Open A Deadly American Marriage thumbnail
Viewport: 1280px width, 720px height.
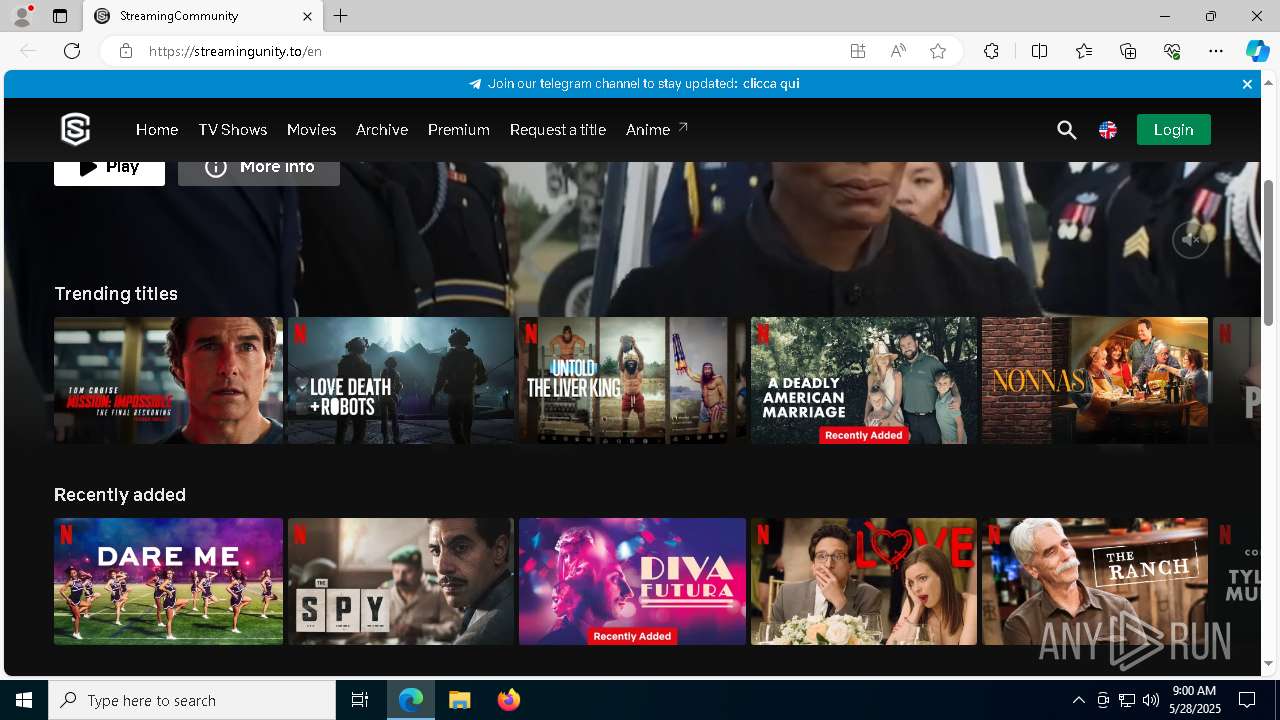pos(864,380)
